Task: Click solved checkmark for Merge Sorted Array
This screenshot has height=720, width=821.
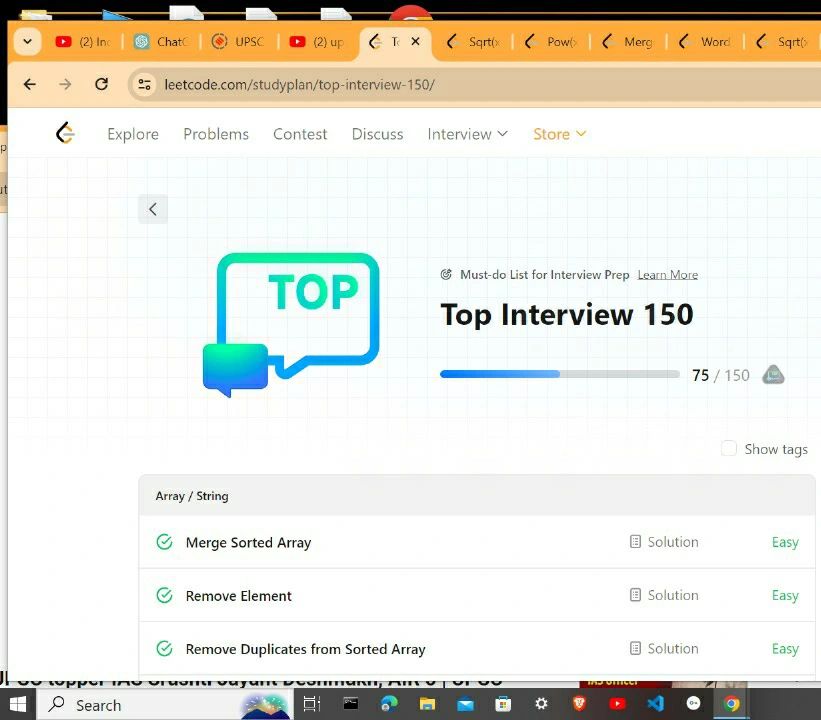Action: 164,542
